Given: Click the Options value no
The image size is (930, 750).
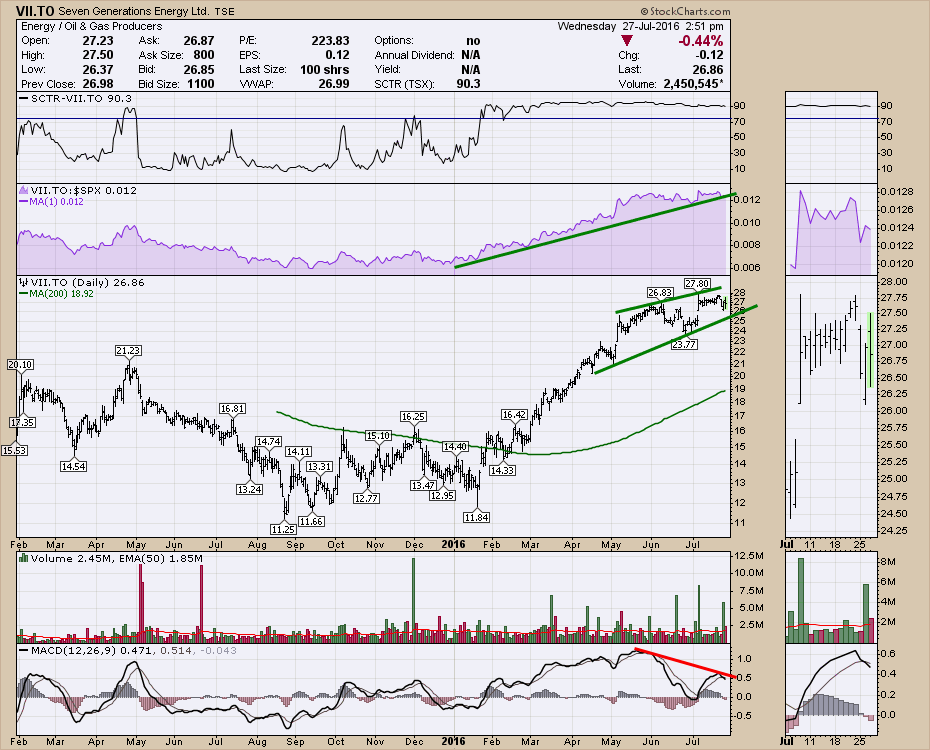Looking at the screenshot, I should 473,40.
